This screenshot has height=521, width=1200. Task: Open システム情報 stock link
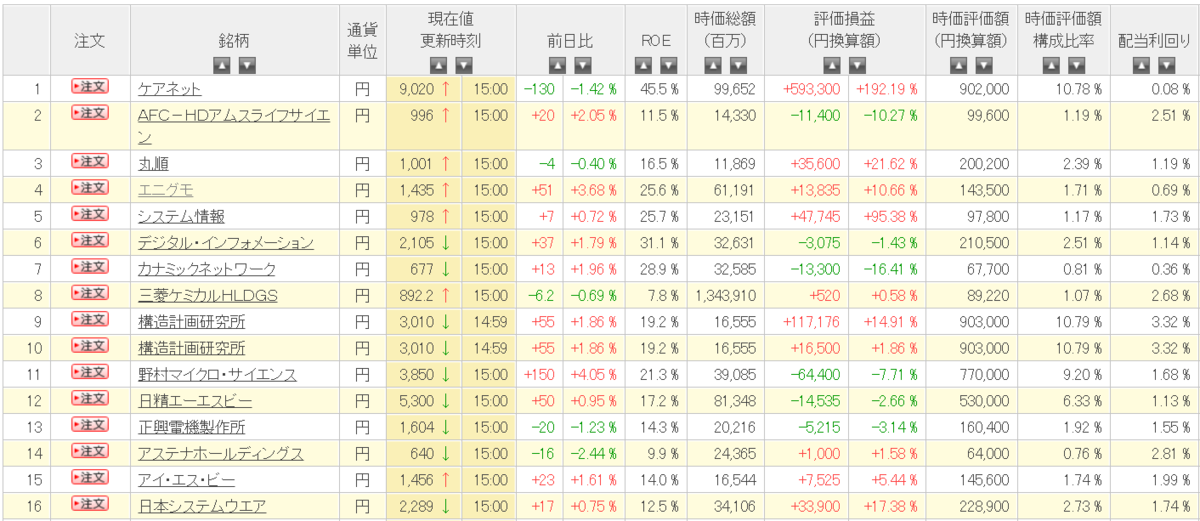point(181,216)
